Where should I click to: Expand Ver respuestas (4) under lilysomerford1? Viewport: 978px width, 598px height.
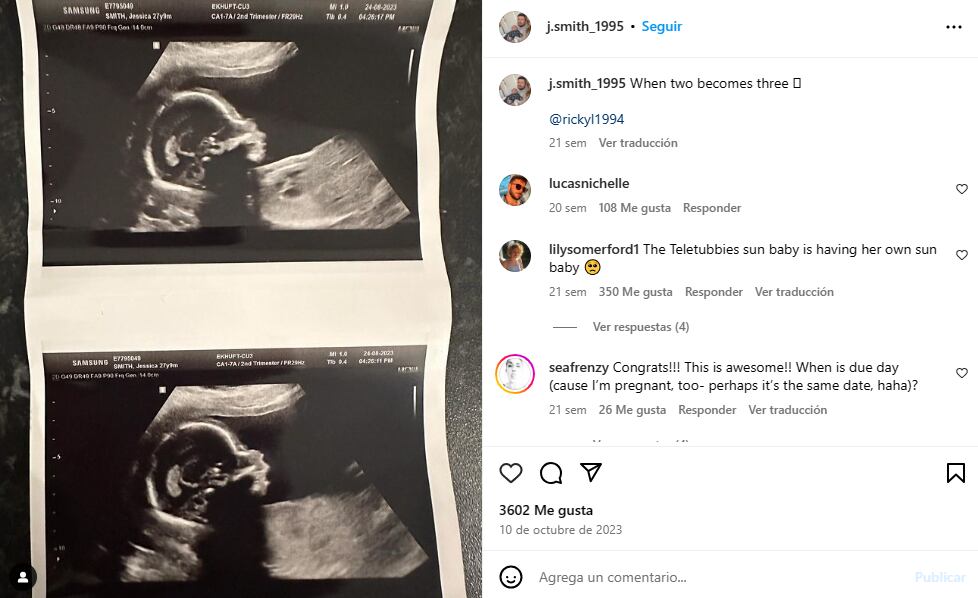click(641, 327)
